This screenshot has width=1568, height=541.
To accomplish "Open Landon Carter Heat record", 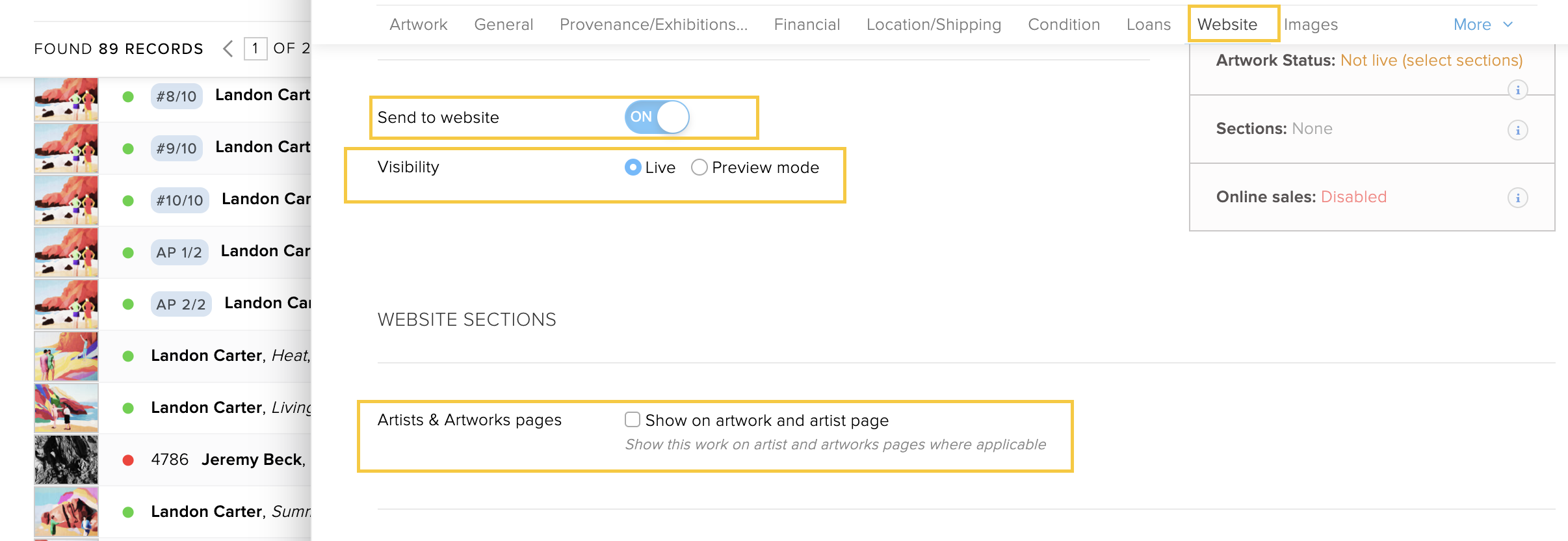I will coord(231,356).
